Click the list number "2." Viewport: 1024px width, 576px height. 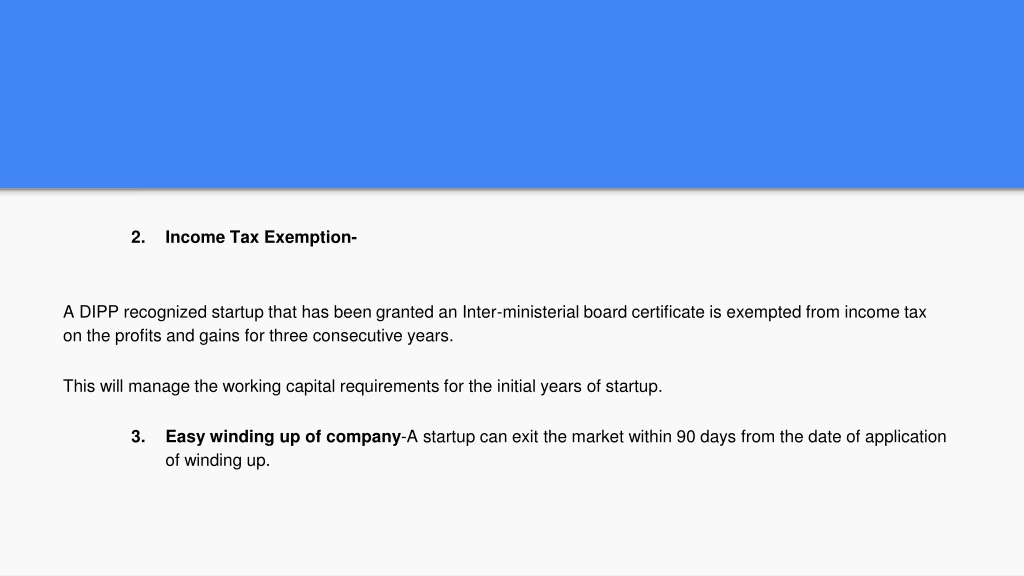138,237
